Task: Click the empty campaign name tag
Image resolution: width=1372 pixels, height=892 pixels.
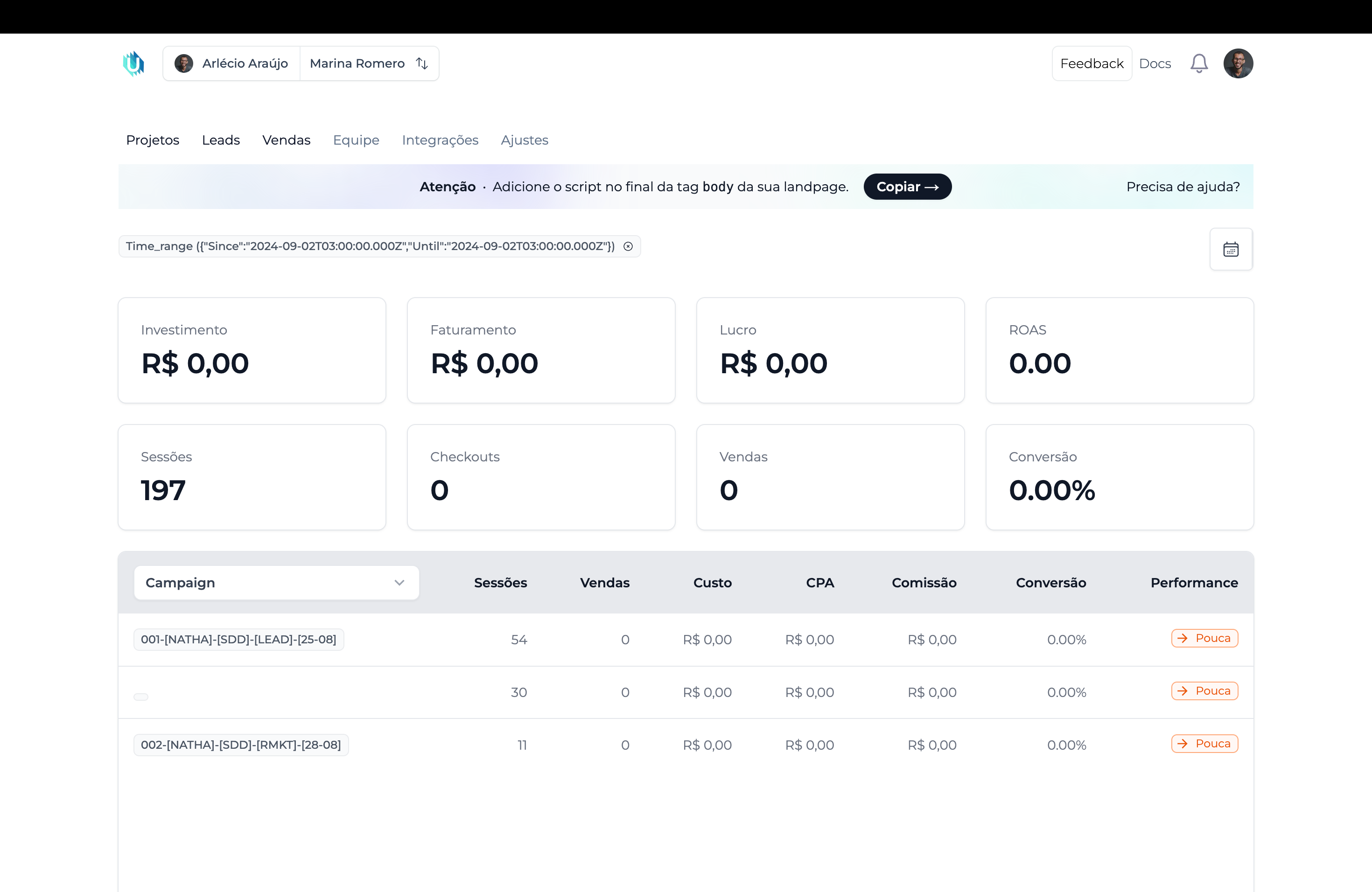Action: tap(140, 697)
